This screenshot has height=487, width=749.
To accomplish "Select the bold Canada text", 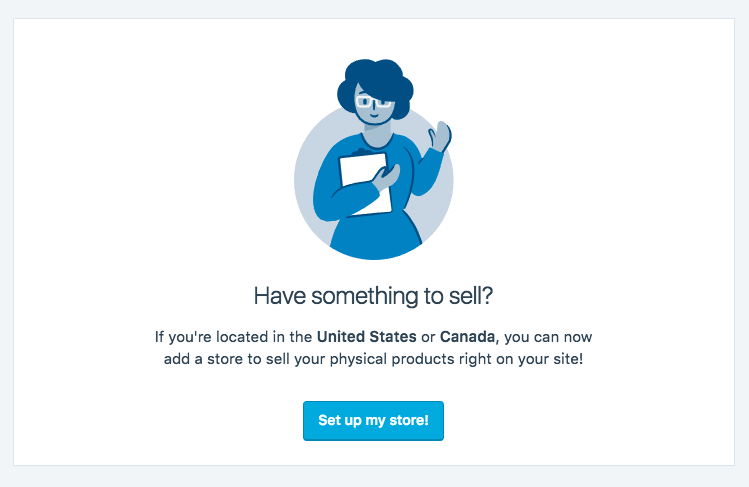I will click(x=467, y=337).
